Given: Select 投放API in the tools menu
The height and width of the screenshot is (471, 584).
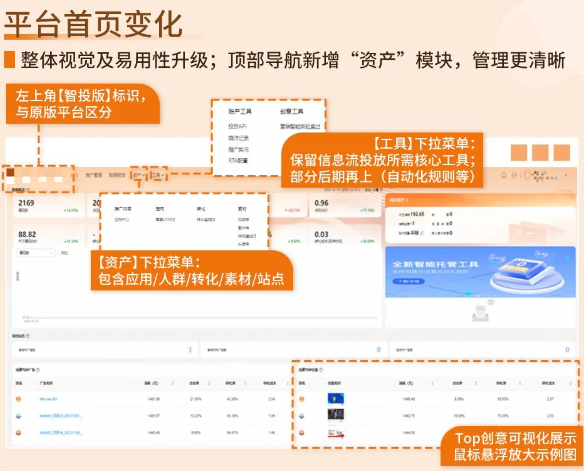Looking at the screenshot, I should pyautogui.click(x=237, y=127).
